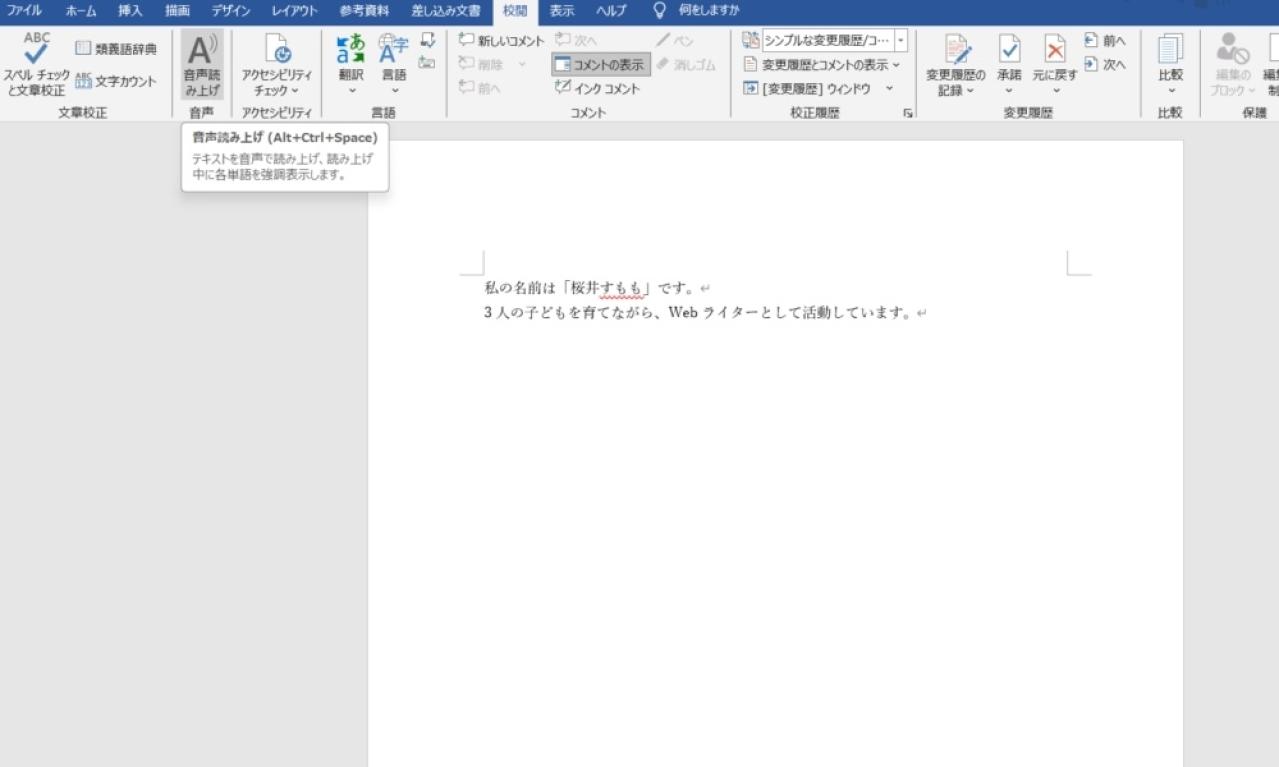This screenshot has height=767, width=1279.
Task: Click the アクセシビリティ チェック document icon
Action: (277, 49)
